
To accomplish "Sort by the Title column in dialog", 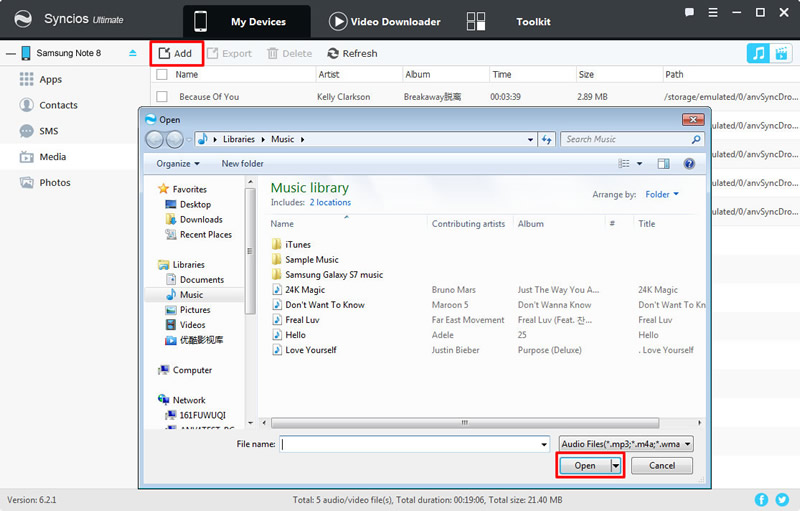I will pyautogui.click(x=646, y=224).
